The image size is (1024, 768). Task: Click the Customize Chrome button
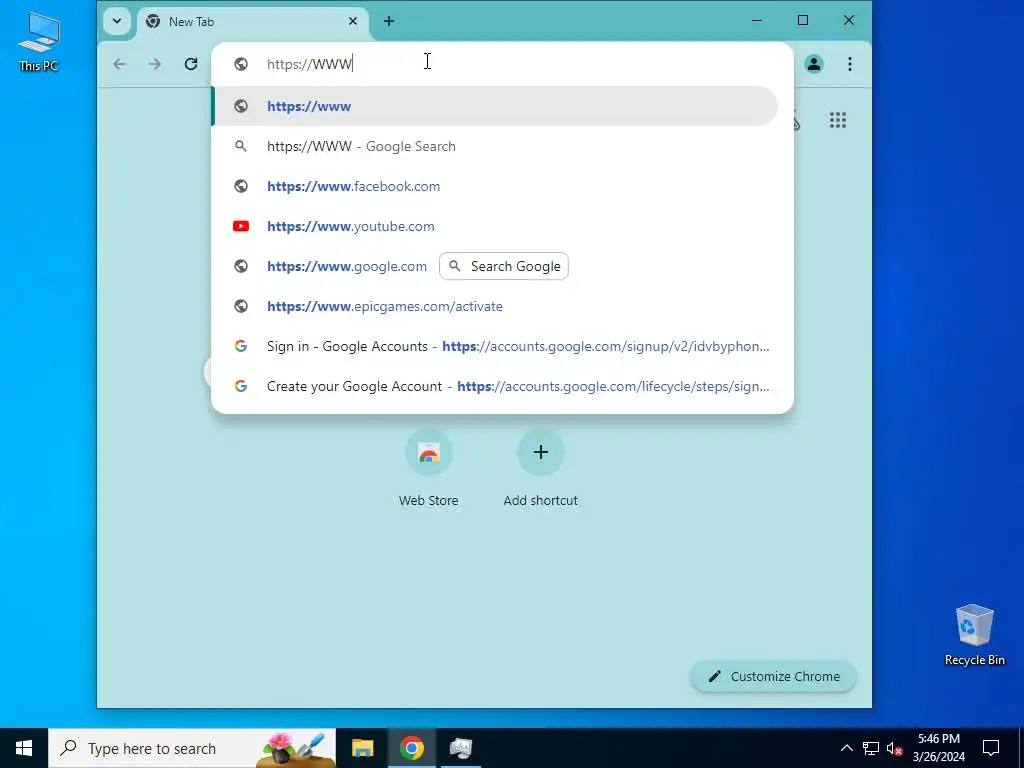tap(773, 677)
